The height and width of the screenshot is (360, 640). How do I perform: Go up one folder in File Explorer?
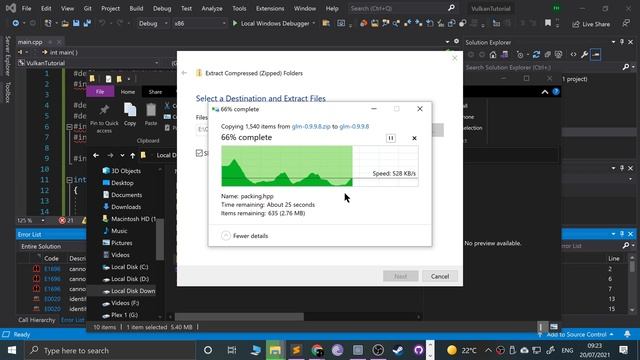pyautogui.click(x=132, y=156)
